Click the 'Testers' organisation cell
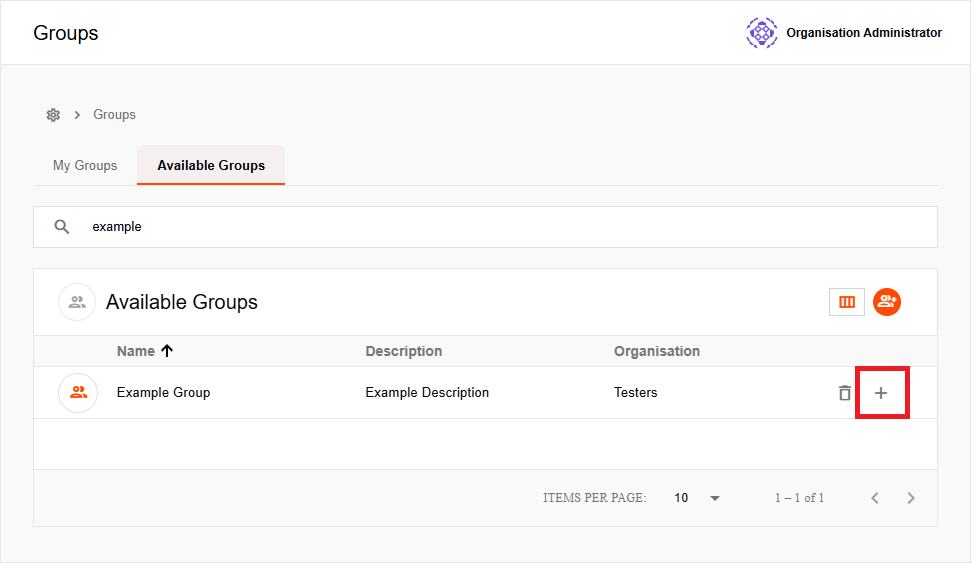971x563 pixels. (x=635, y=393)
